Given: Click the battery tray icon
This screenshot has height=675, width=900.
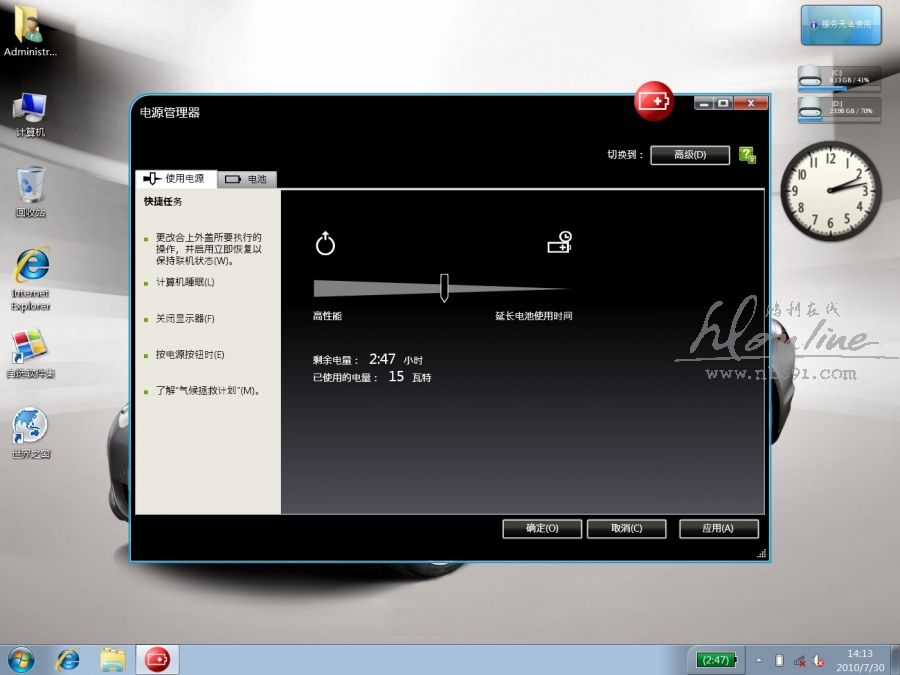Looking at the screenshot, I should (x=779, y=661).
